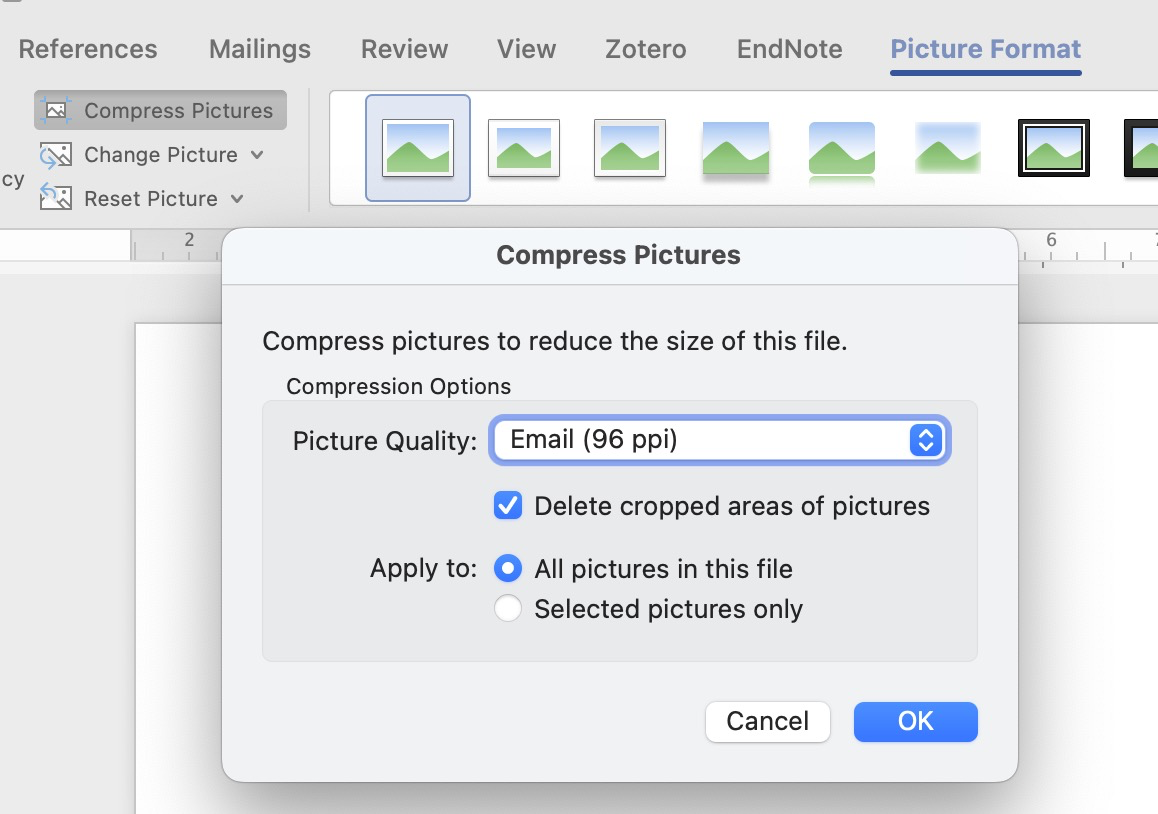Click the Change Picture icon
The height and width of the screenshot is (814, 1158).
56,155
